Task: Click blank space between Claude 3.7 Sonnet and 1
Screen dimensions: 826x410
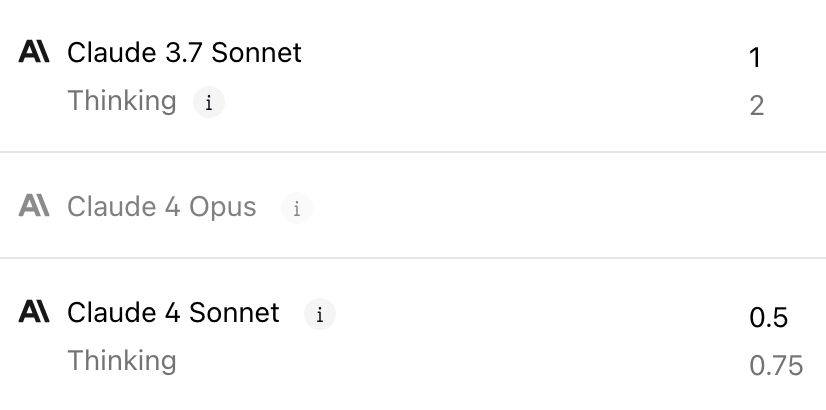Action: tap(520, 55)
